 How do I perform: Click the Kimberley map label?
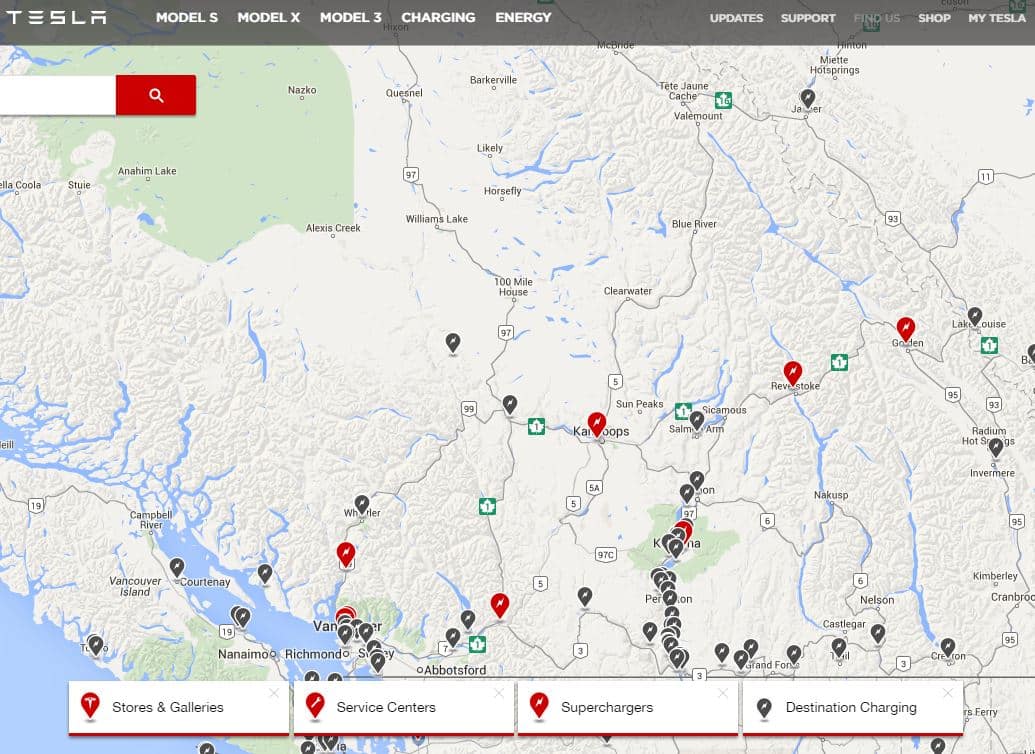click(x=995, y=576)
